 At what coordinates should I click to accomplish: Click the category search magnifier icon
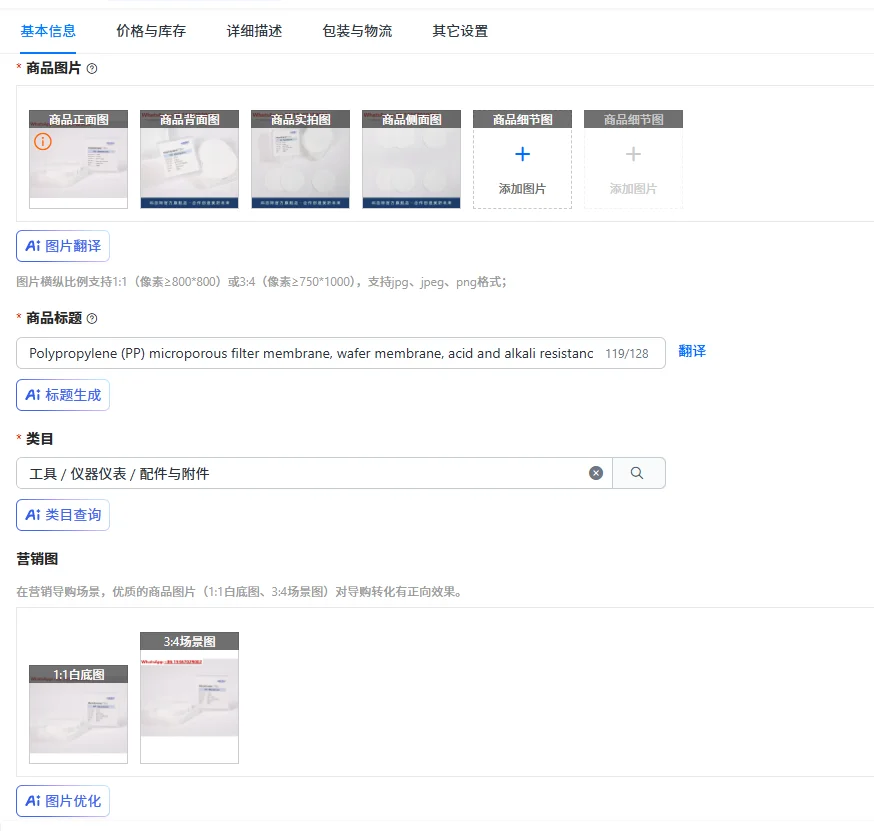pos(637,473)
